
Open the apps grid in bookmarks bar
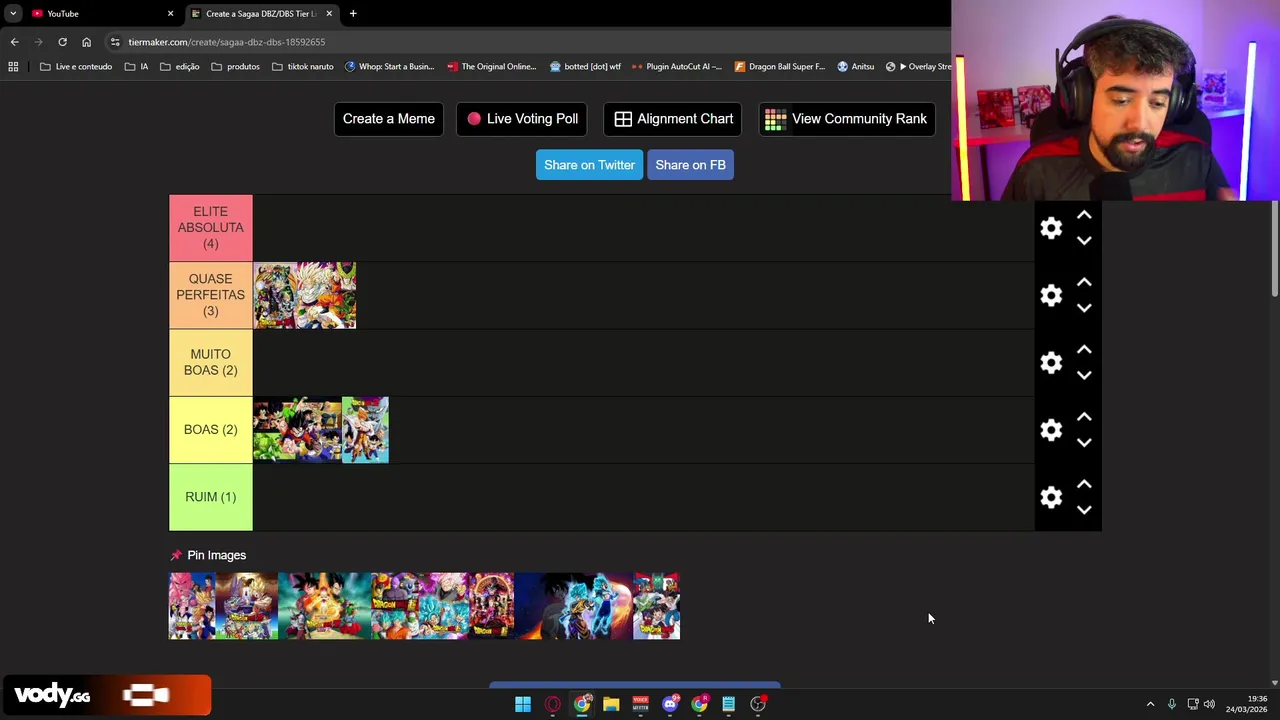13,67
